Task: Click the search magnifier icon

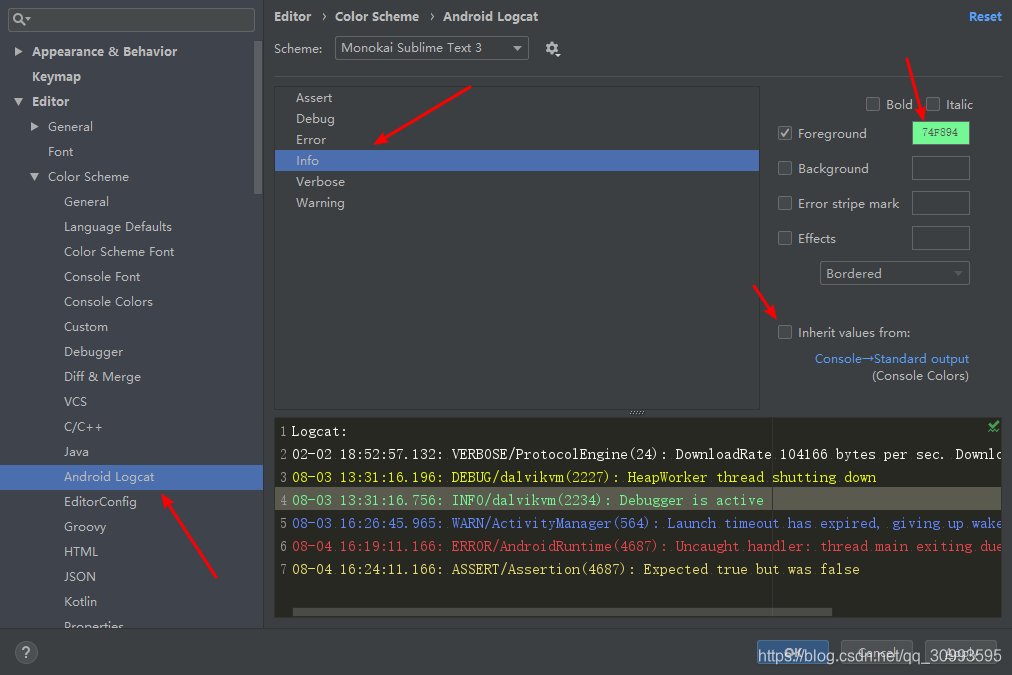Action: (x=21, y=19)
